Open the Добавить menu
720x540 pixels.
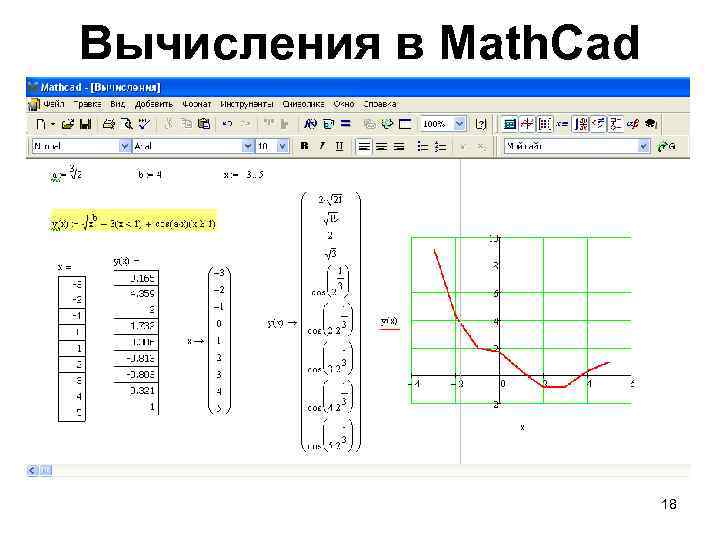(153, 104)
